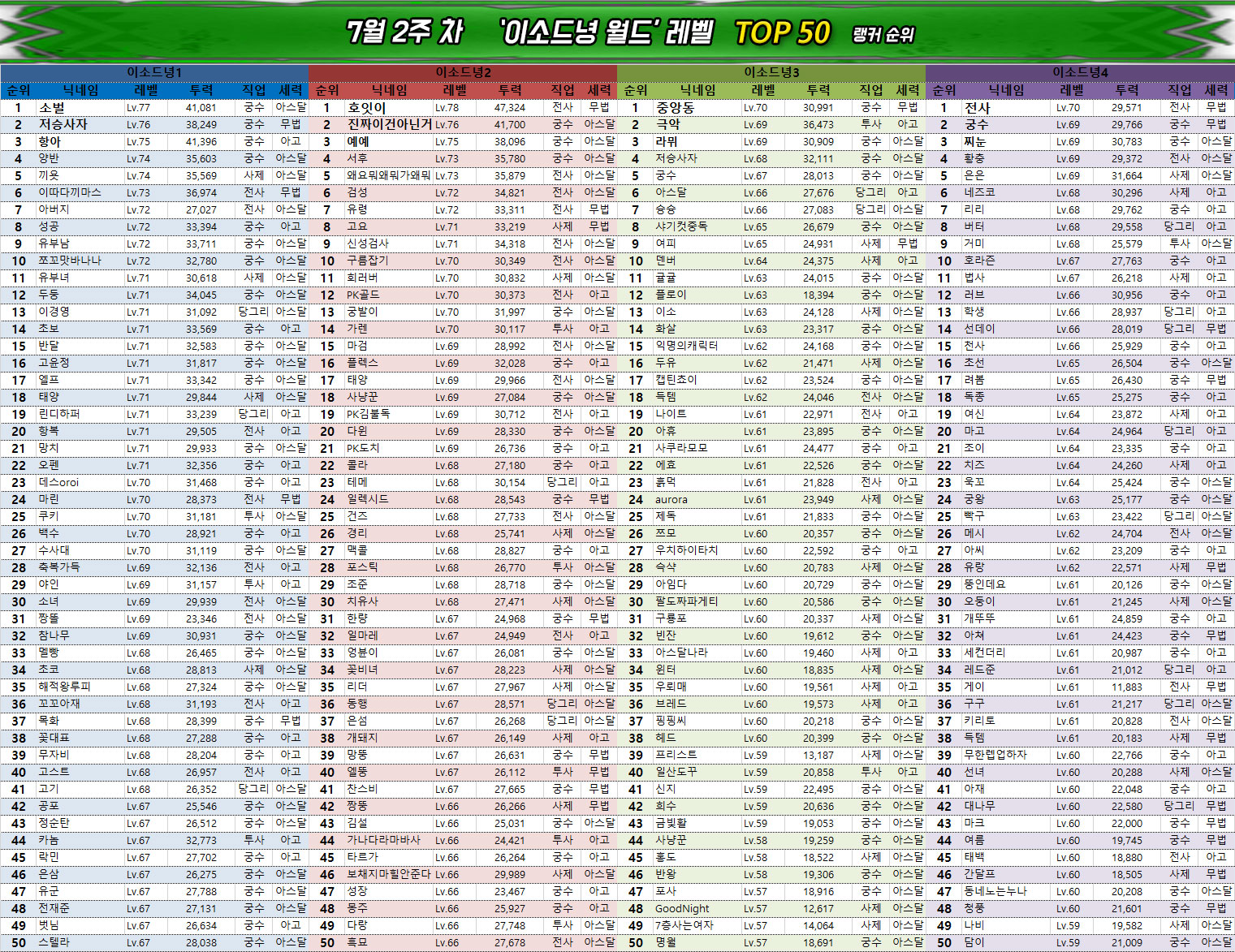Click the 랭커 순위 subtitle text

coord(883,35)
